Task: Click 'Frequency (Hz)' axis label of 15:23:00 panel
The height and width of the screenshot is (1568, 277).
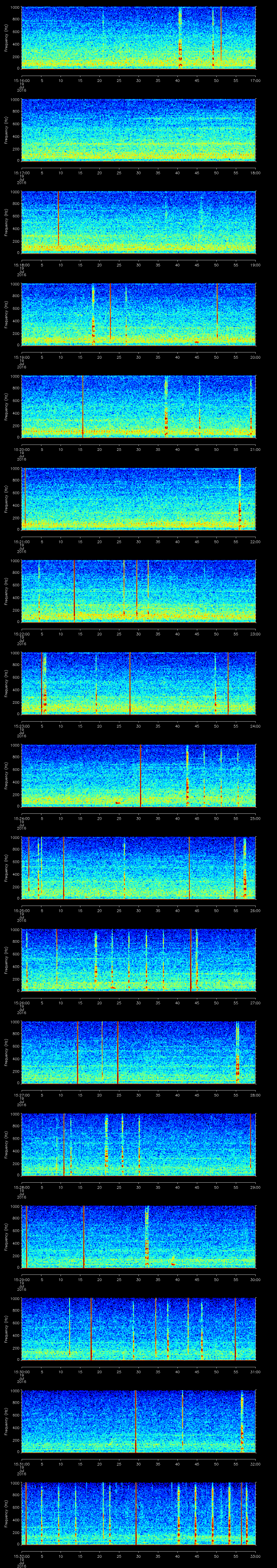Action: [x=6, y=683]
